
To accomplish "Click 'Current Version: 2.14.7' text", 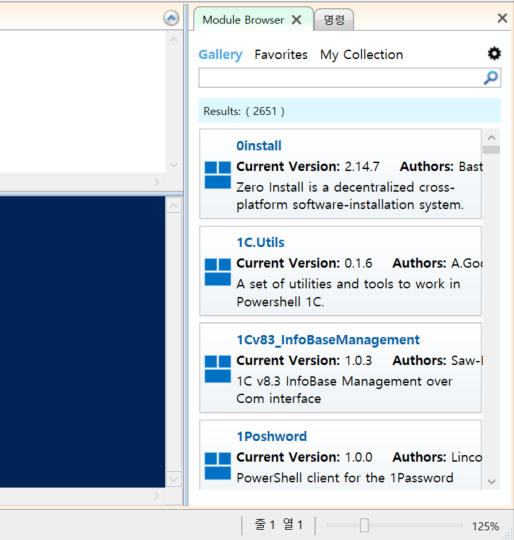I will [x=308, y=166].
